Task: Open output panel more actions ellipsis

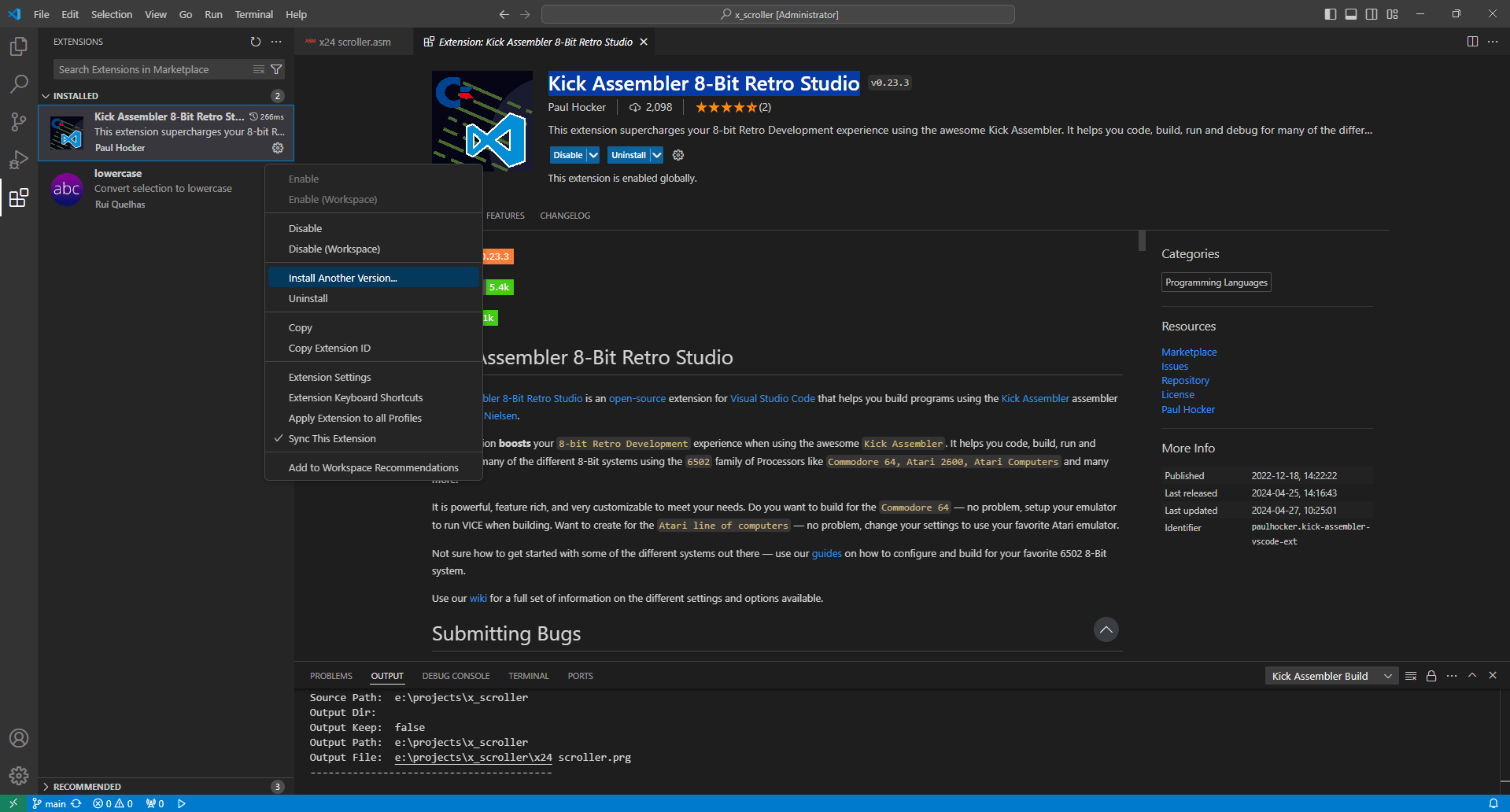Action: [1452, 676]
